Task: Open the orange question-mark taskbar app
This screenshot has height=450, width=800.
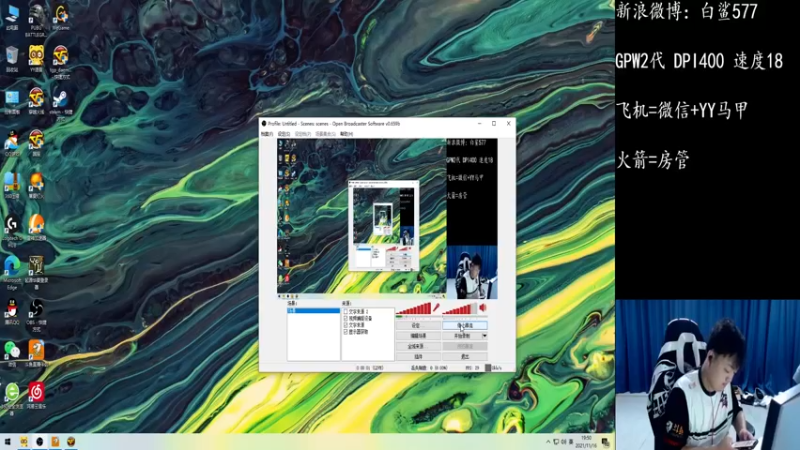Action: [x=55, y=441]
